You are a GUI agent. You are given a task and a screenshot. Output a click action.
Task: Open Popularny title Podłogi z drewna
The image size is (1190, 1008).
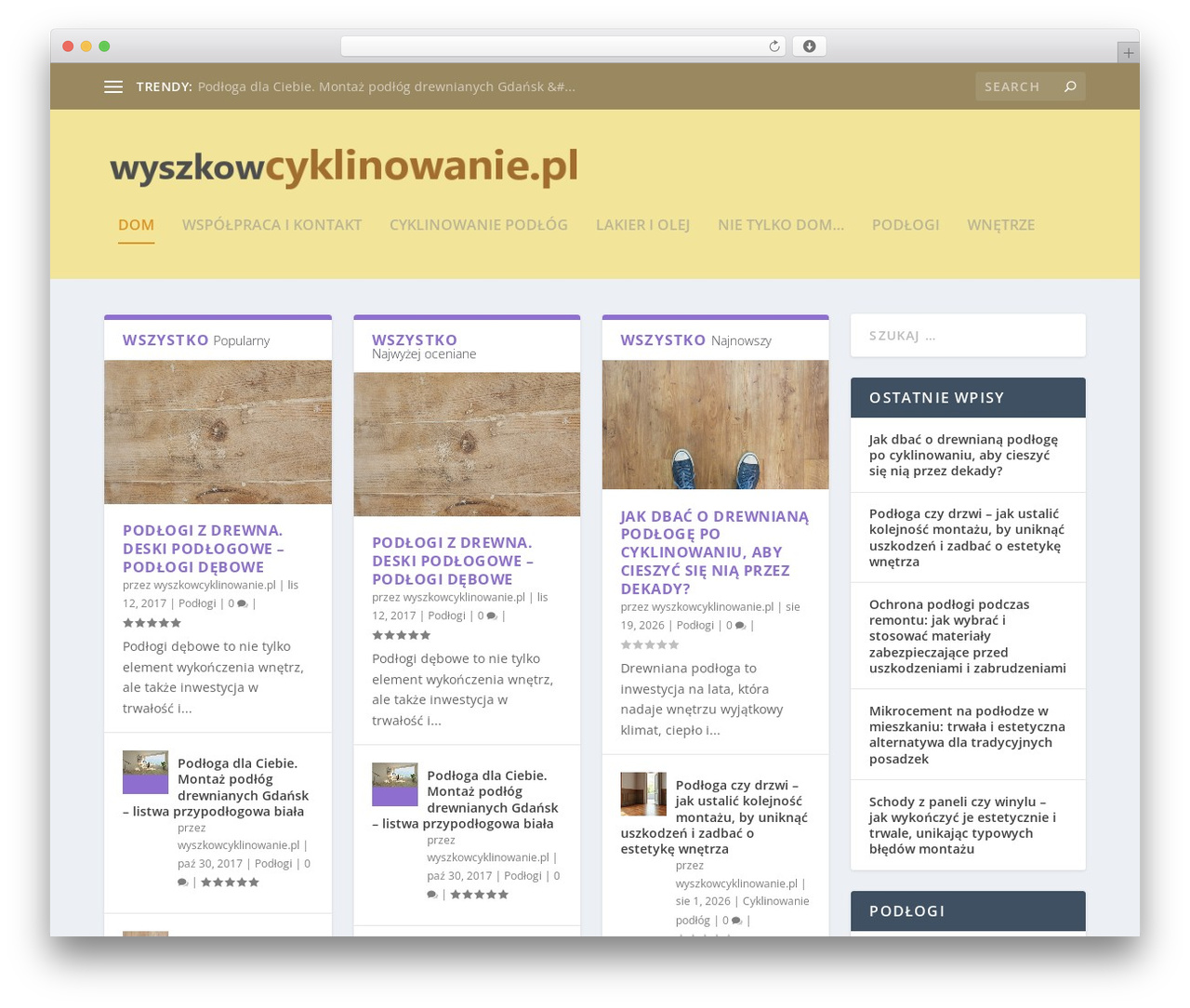[x=203, y=549]
